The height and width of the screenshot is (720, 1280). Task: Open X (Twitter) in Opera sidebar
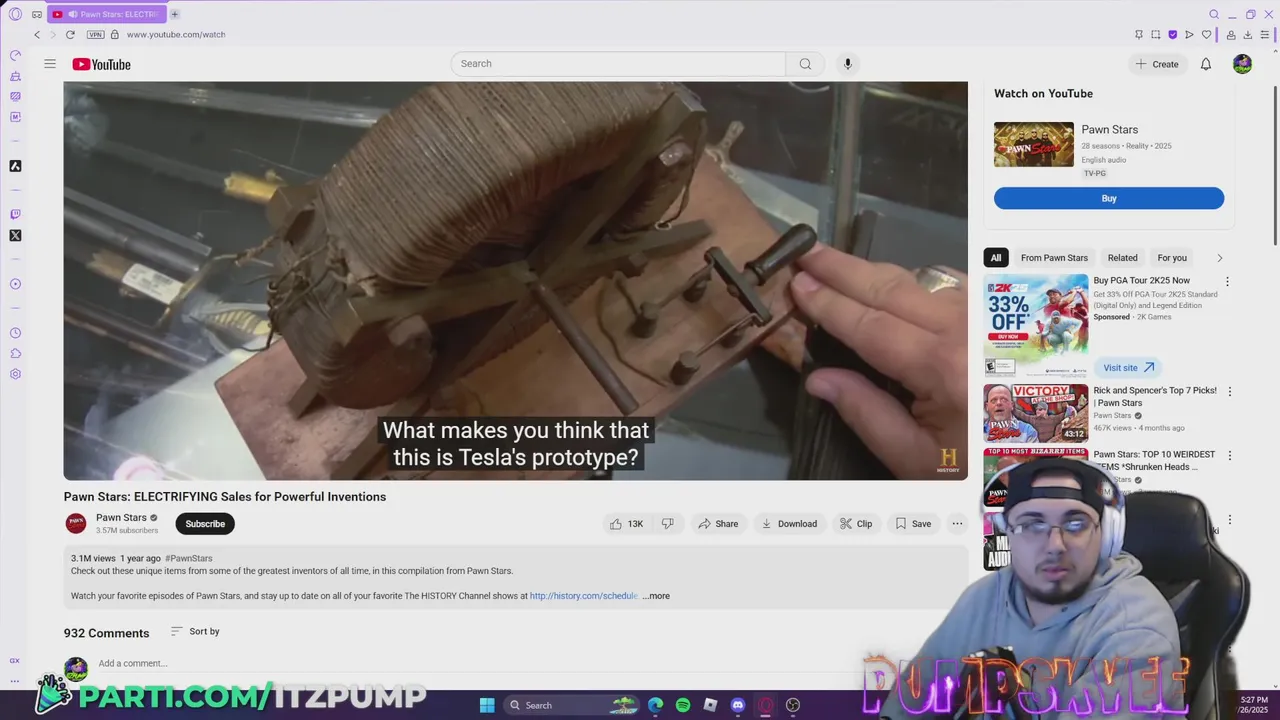pos(15,236)
